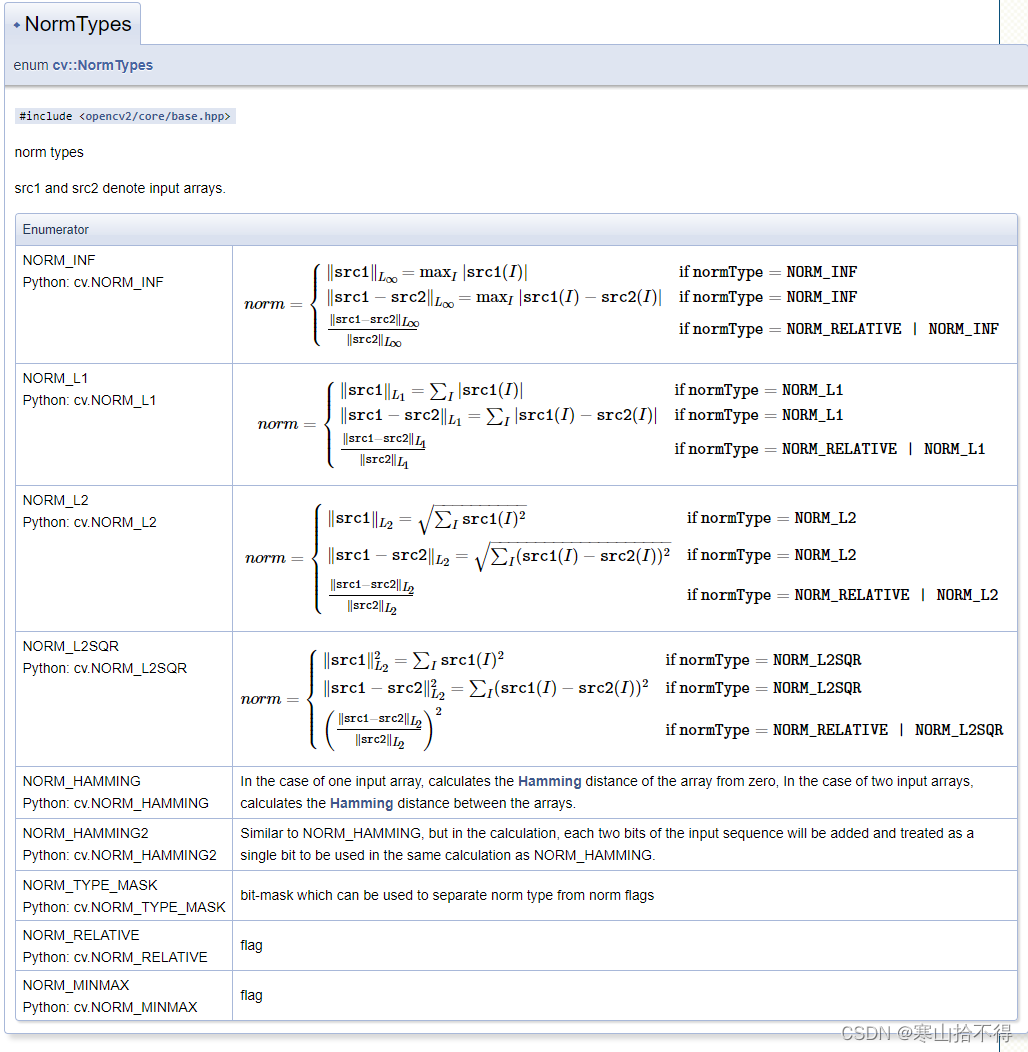
Task: Click the 'flag' description of NORM_RELATIVE
Action: (252, 946)
